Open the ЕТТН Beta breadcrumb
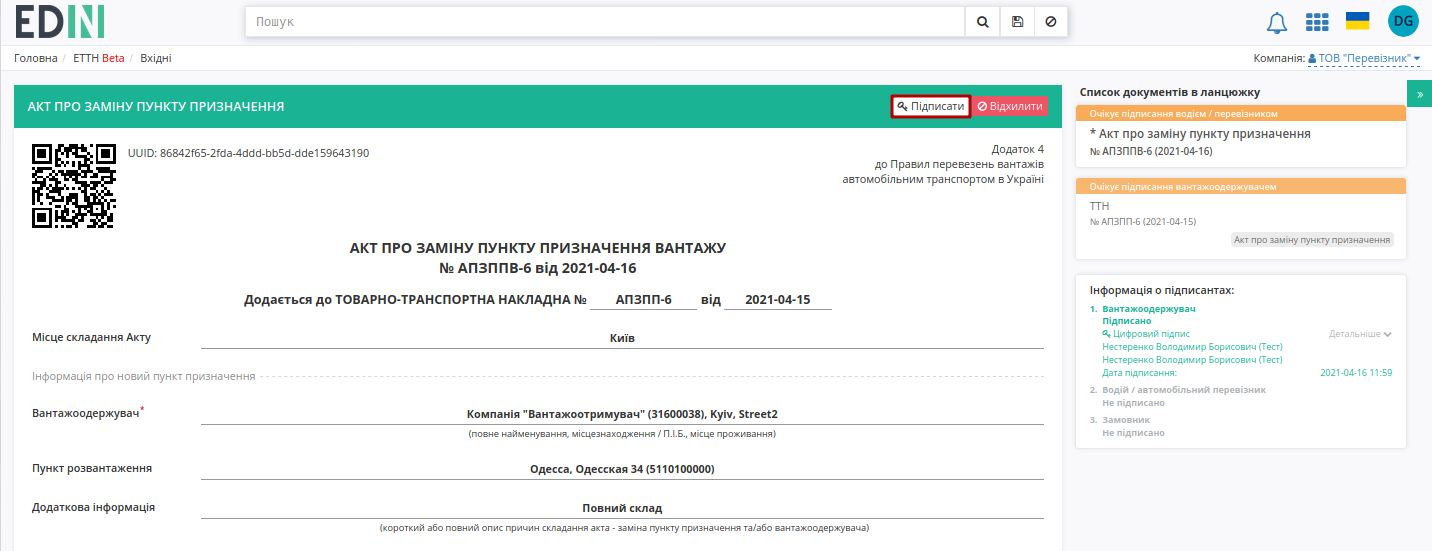 pyautogui.click(x=99, y=58)
